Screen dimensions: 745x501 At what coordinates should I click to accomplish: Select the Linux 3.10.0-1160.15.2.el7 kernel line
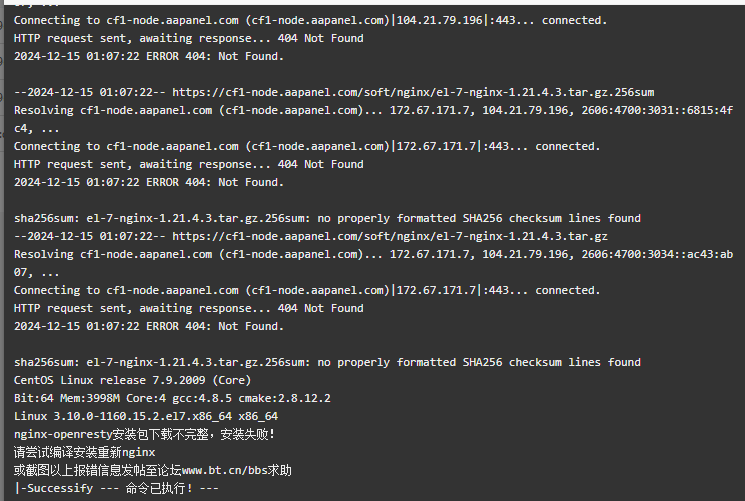[146, 416]
